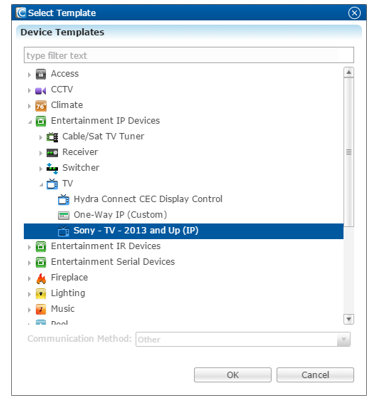Click the One-Way IP (Custom) icon
The width and height of the screenshot is (377, 401).
click(63, 215)
